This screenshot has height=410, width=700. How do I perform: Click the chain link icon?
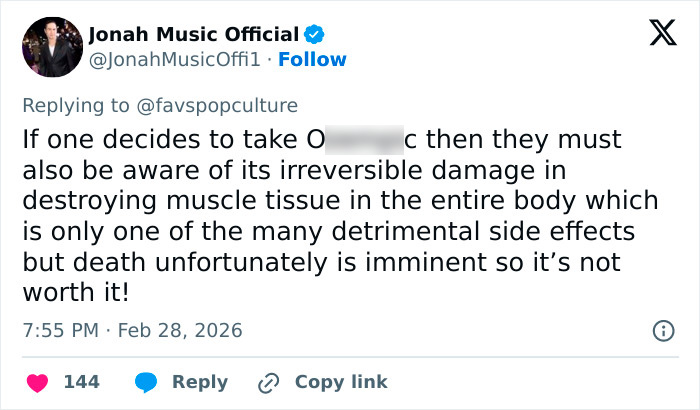coord(268,382)
